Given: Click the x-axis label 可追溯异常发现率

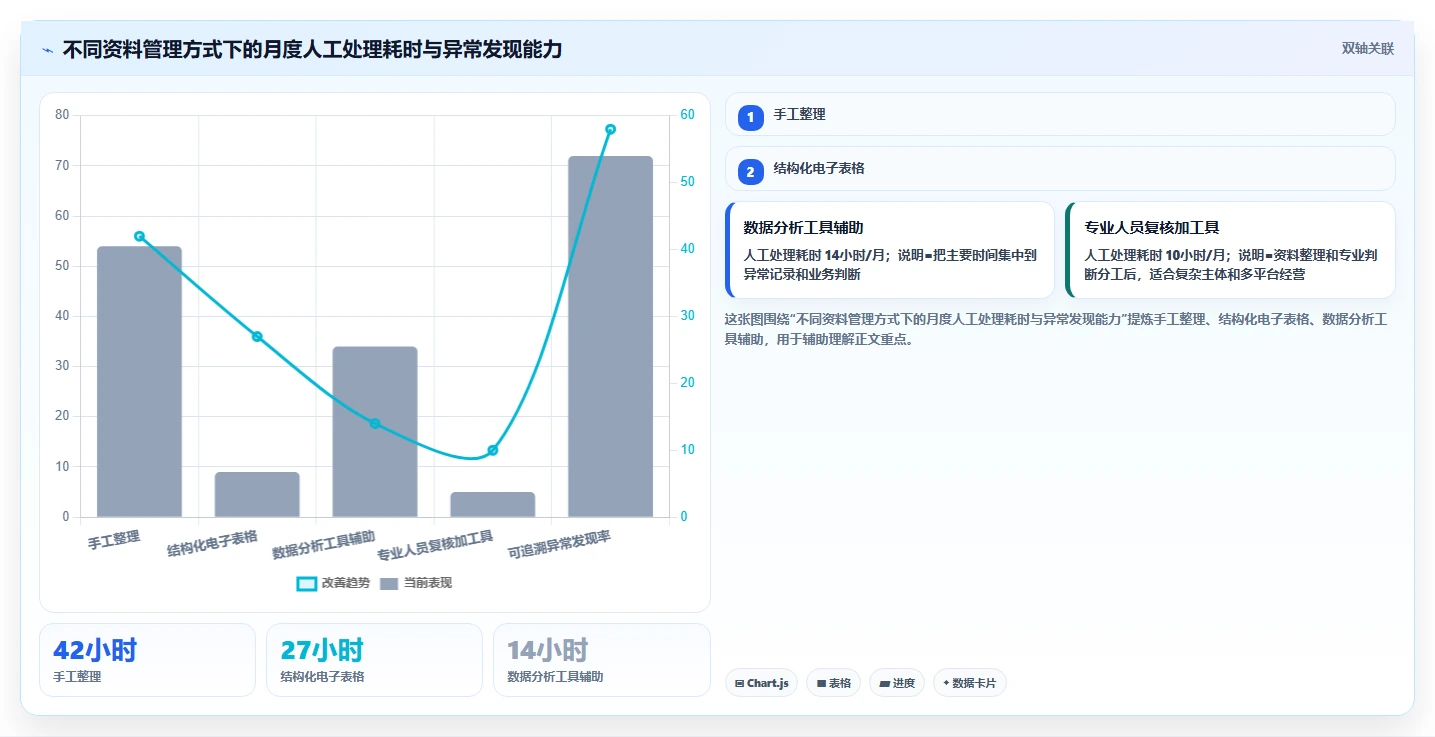Looking at the screenshot, I should [559, 545].
